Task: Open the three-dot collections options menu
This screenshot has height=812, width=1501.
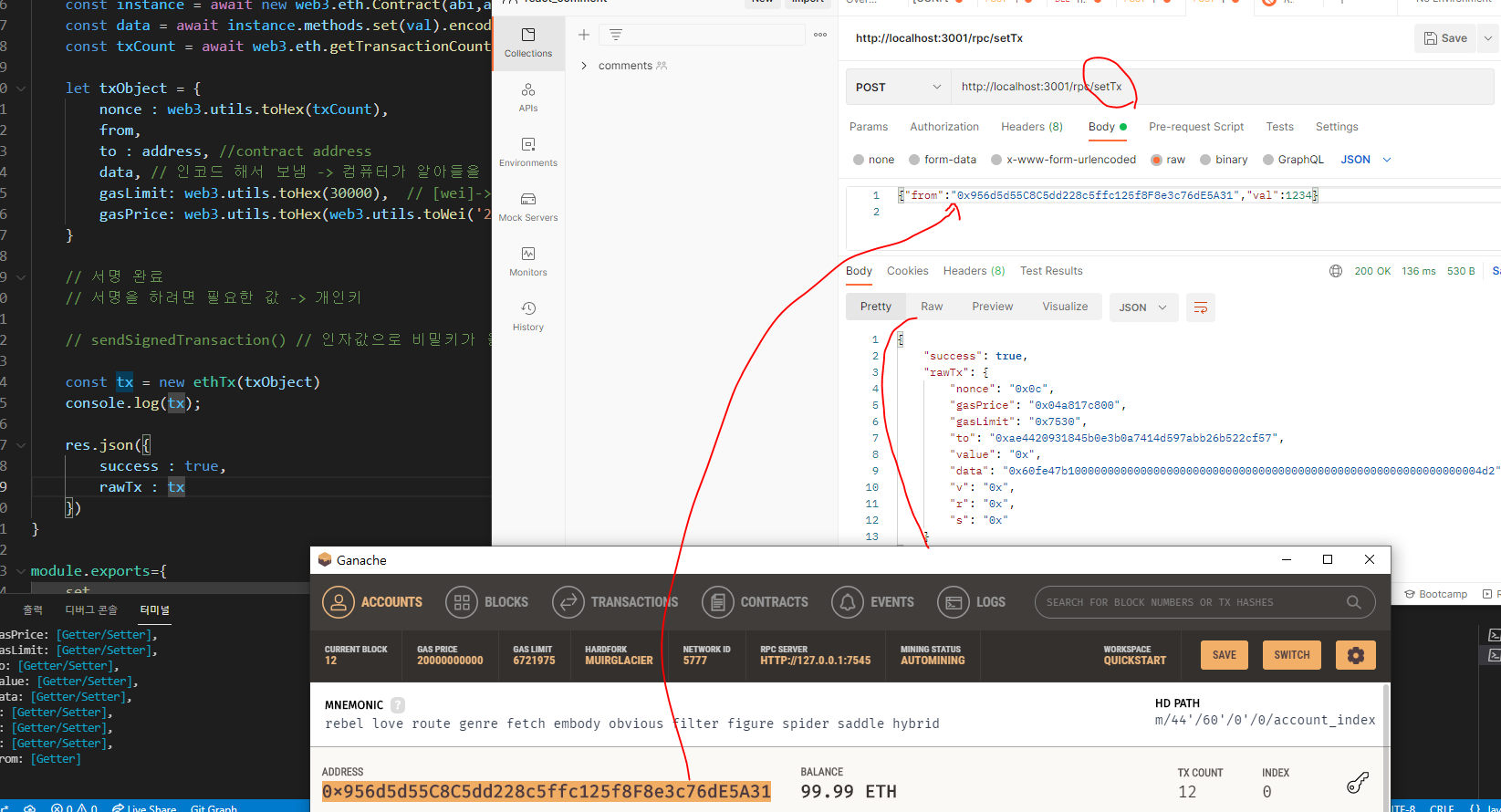Action: coord(820,35)
